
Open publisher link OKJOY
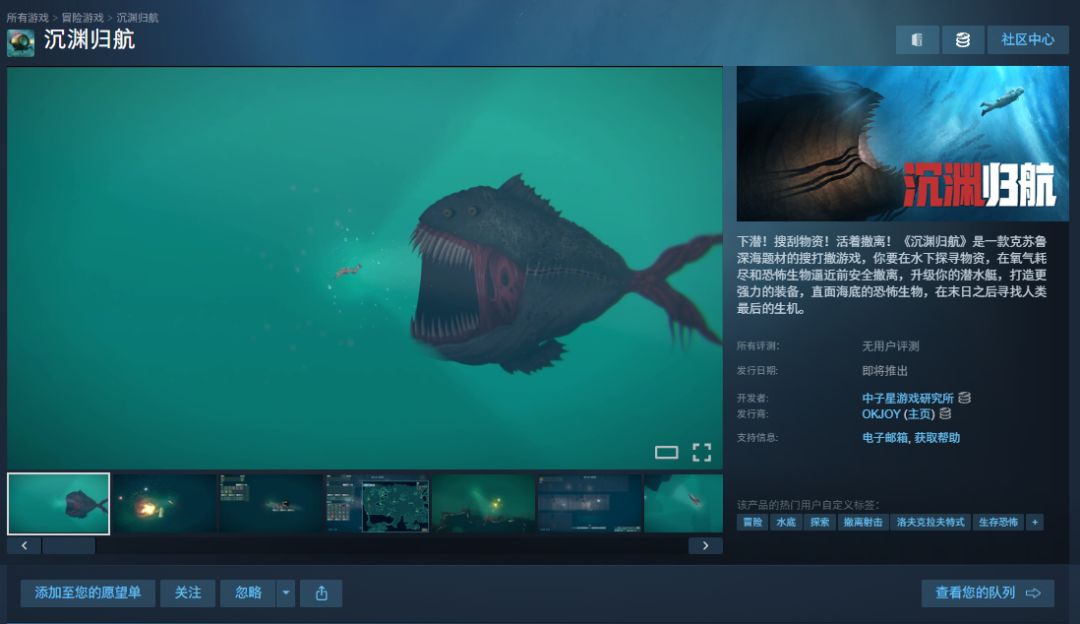(881, 414)
